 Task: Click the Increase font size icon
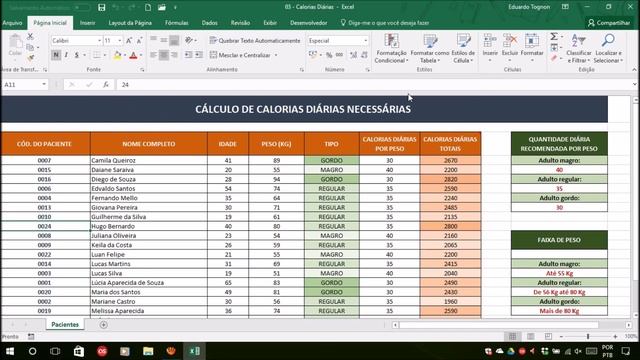129,40
